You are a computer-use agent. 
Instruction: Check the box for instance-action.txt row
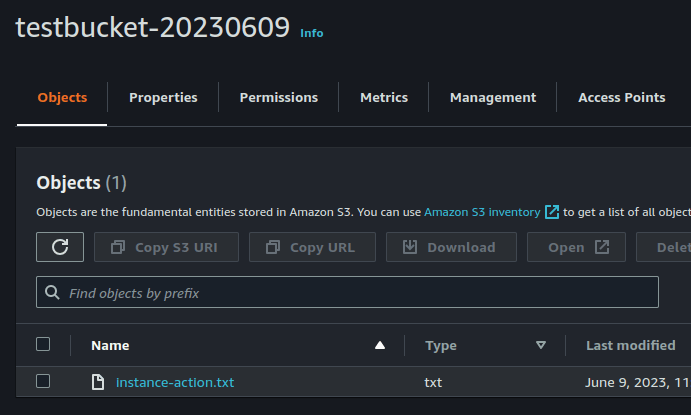43,381
